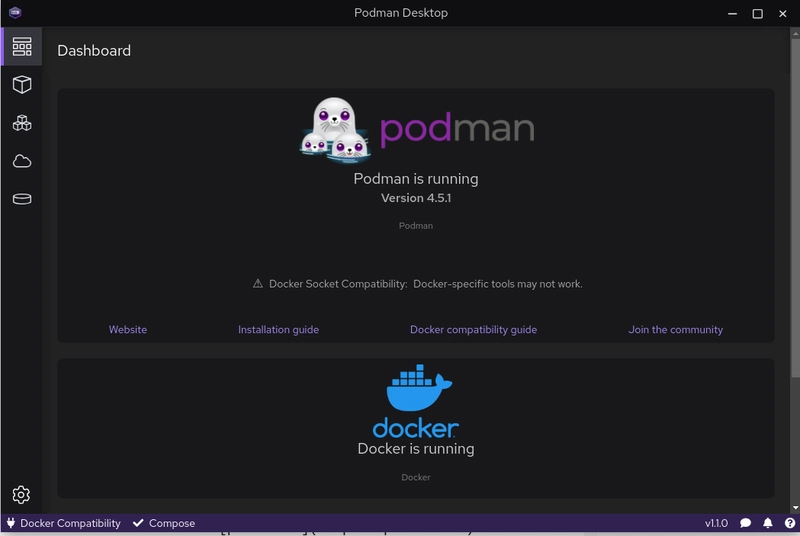Viewport: 800px width, 536px height.
Task: Click the v1.1.0 version text
Action: (716, 523)
